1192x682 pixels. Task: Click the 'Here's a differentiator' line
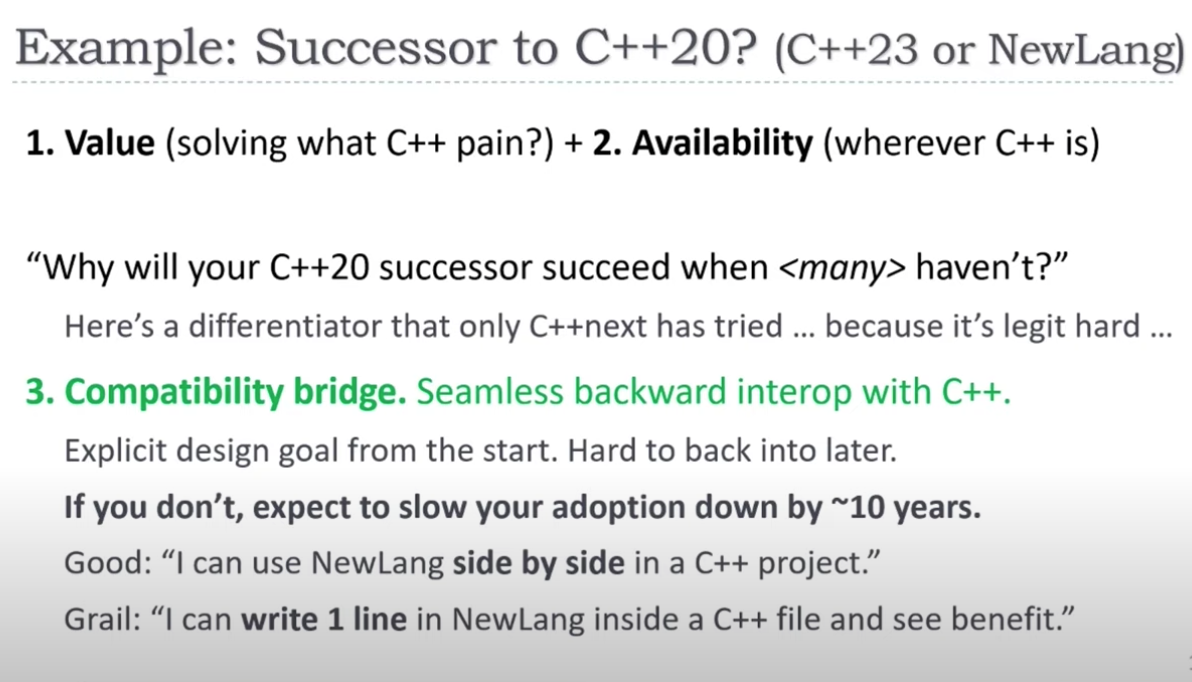coord(618,326)
